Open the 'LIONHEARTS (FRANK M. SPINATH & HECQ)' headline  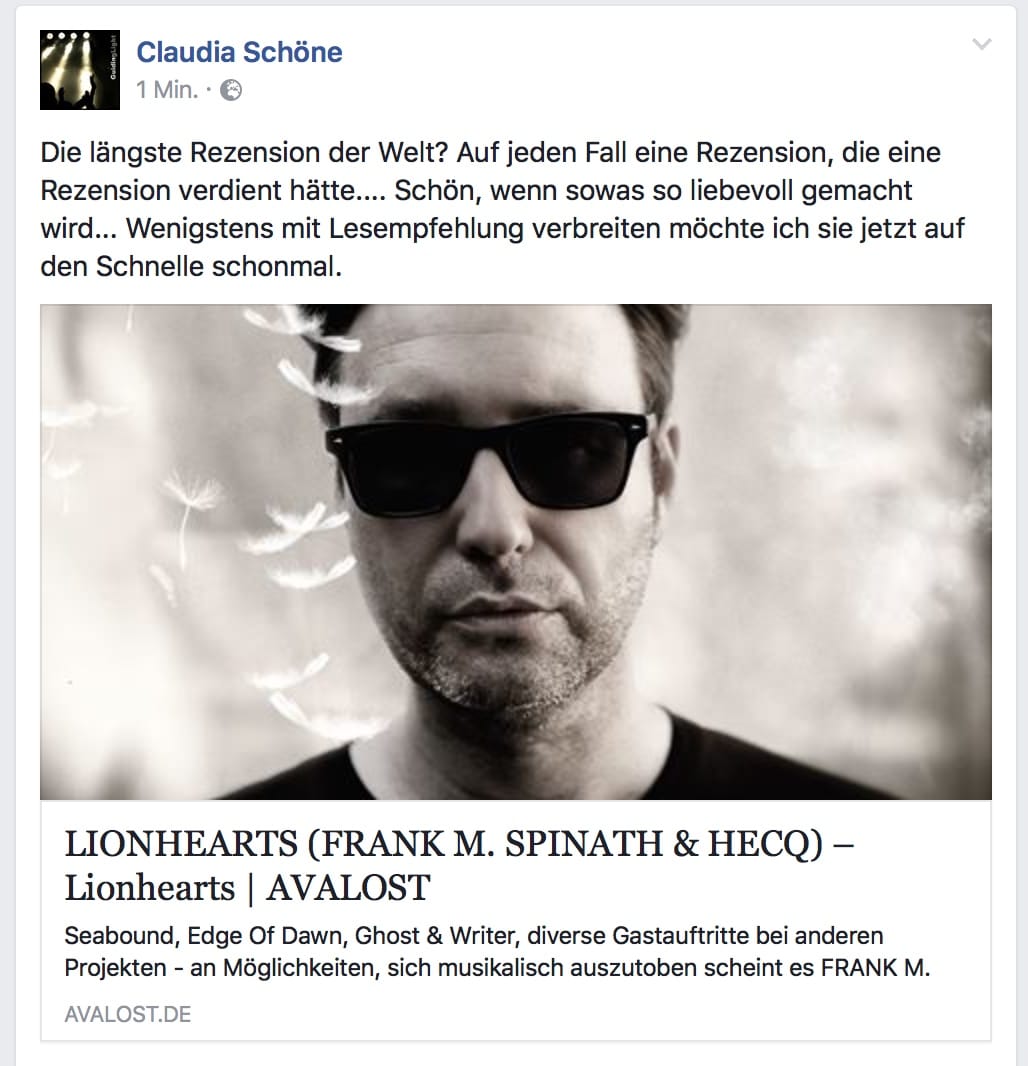tap(460, 844)
